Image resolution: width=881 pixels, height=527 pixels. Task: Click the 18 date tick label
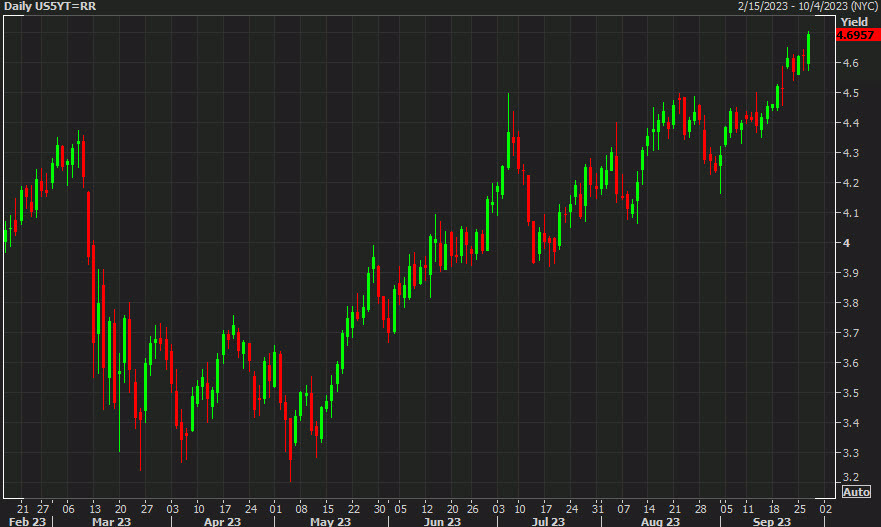coord(774,509)
